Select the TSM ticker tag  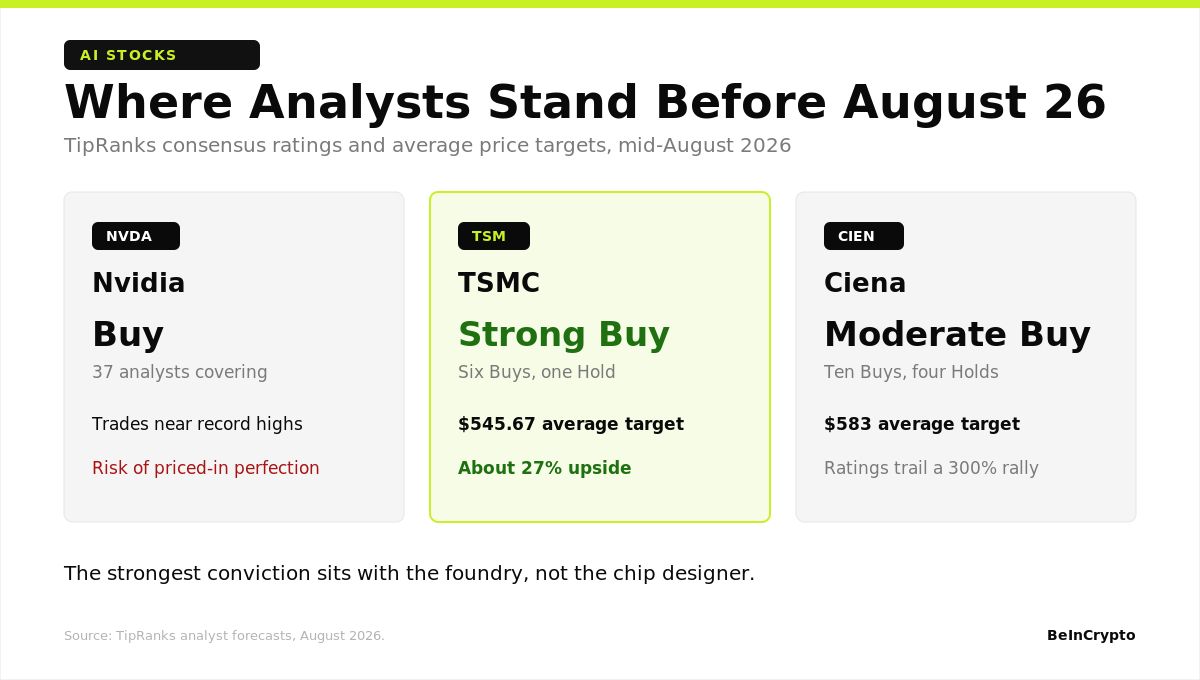pyautogui.click(x=494, y=236)
